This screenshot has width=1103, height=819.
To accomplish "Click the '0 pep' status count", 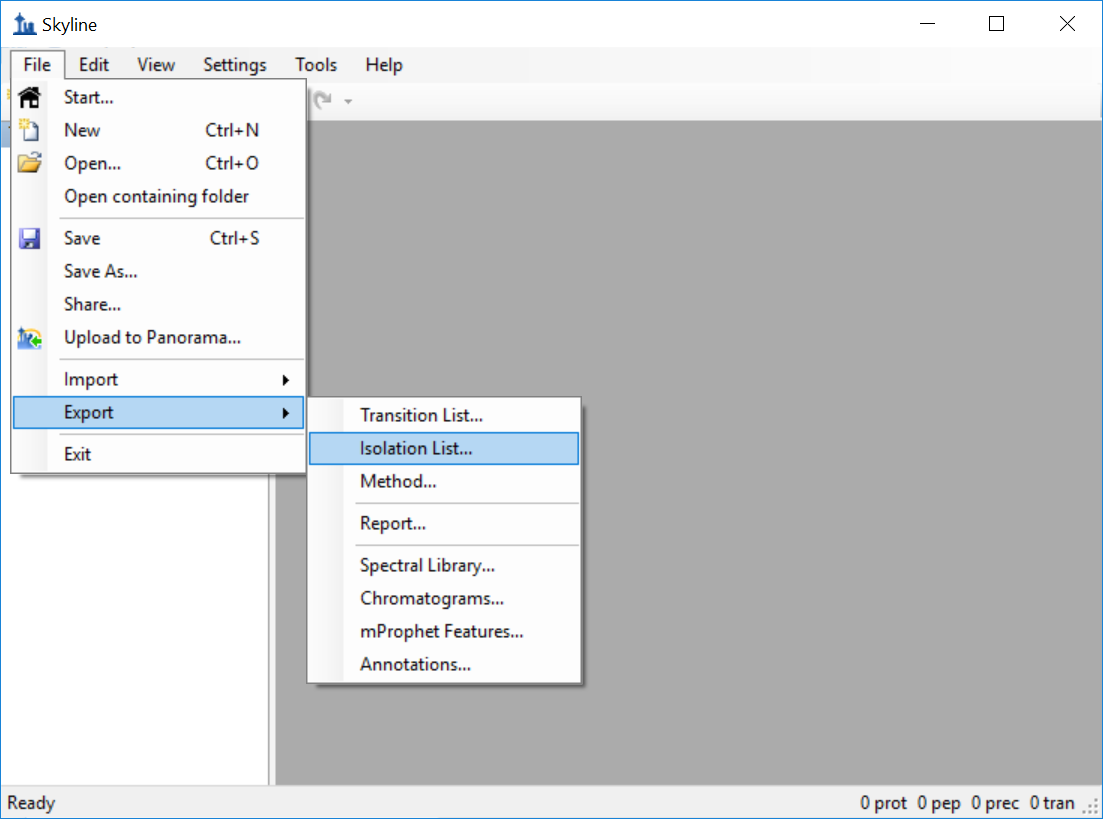I will (939, 803).
